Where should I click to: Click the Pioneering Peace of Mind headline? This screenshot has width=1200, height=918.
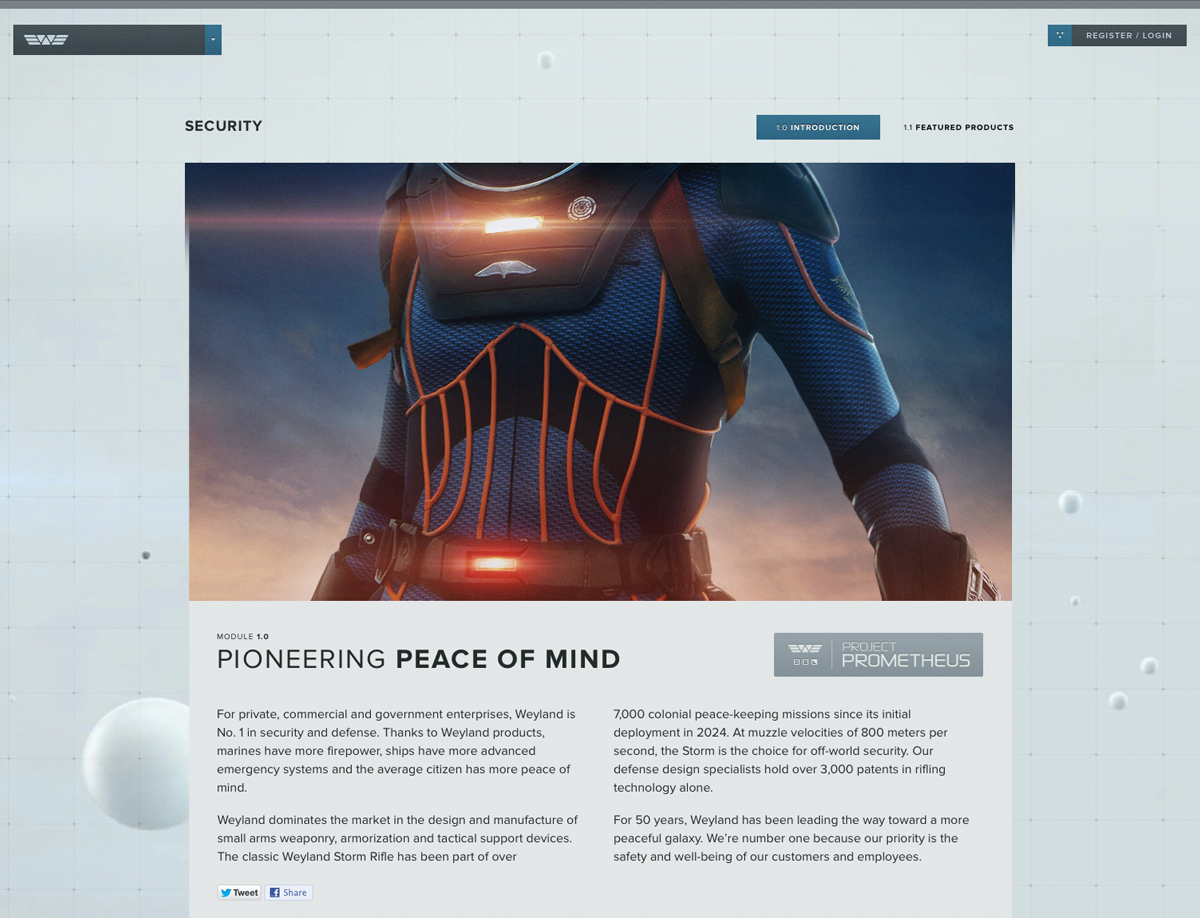(418, 659)
